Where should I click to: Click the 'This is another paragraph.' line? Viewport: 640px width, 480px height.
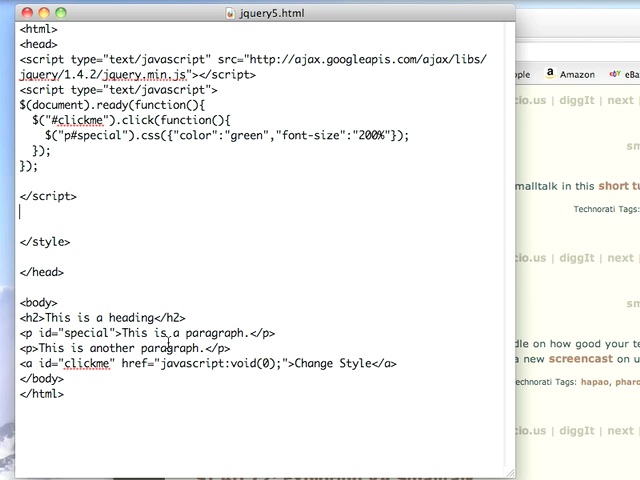tap(125, 348)
